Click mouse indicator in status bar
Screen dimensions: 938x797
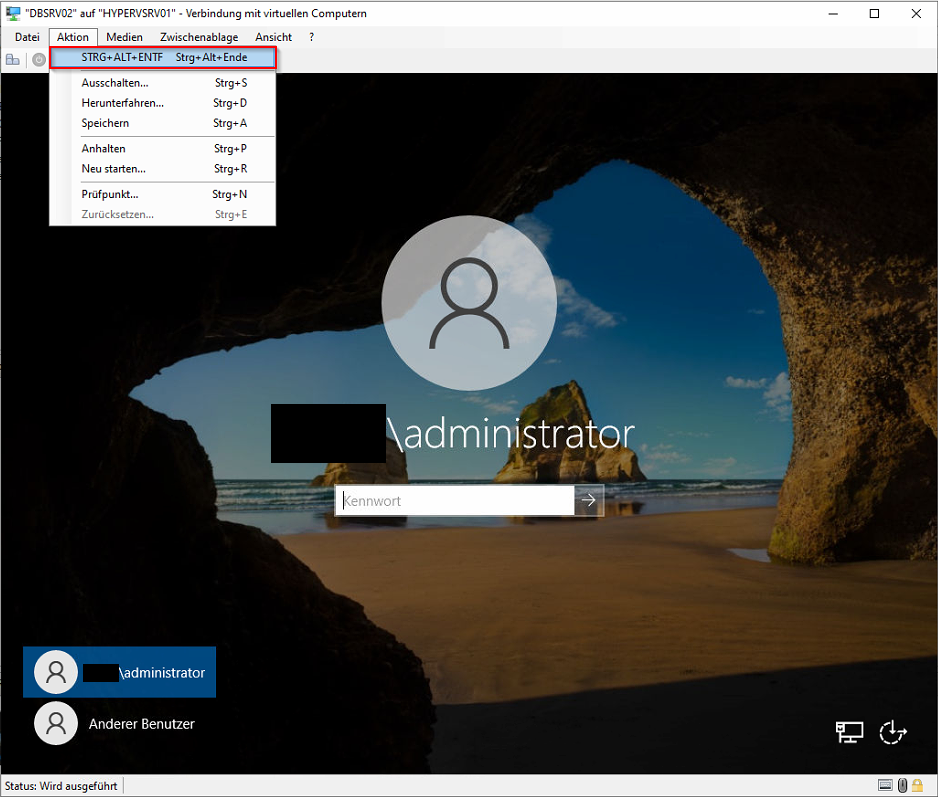[x=902, y=785]
